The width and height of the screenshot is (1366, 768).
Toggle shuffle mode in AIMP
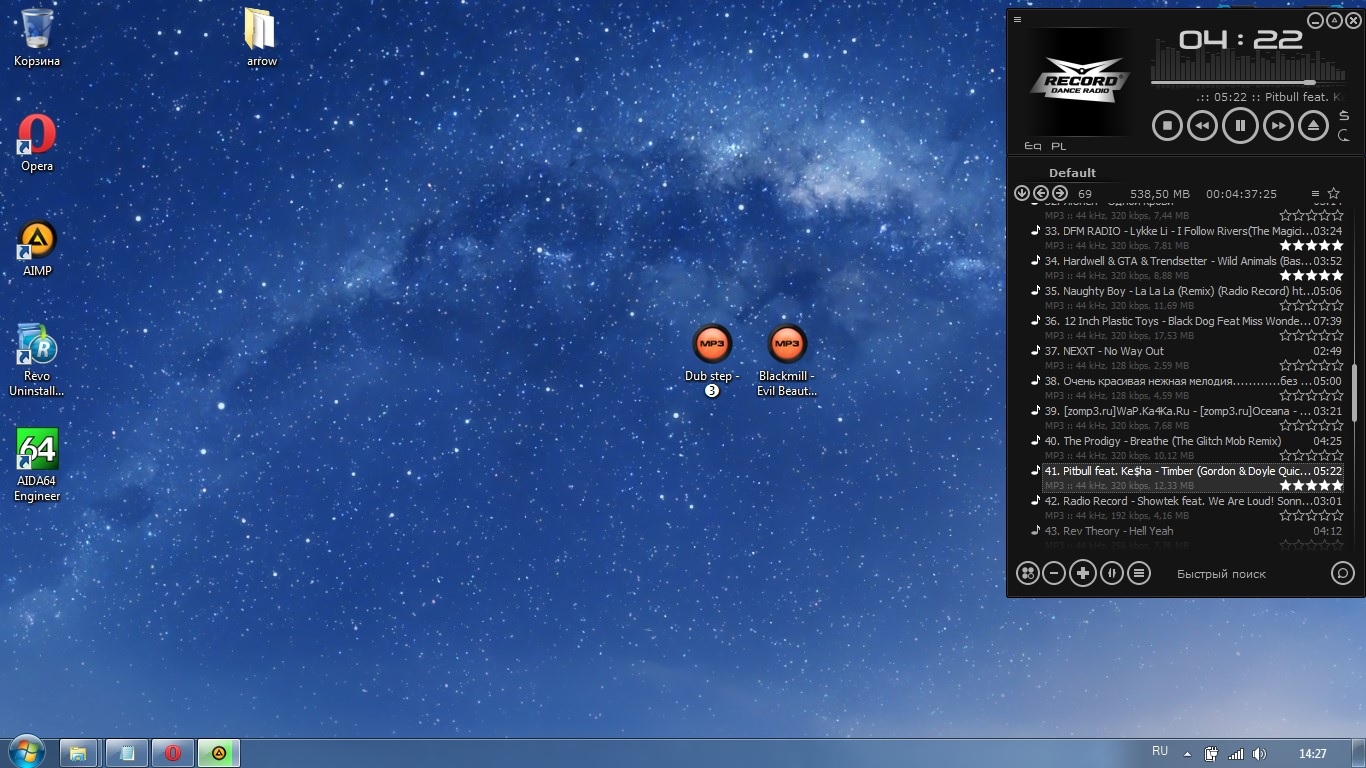coord(1344,117)
